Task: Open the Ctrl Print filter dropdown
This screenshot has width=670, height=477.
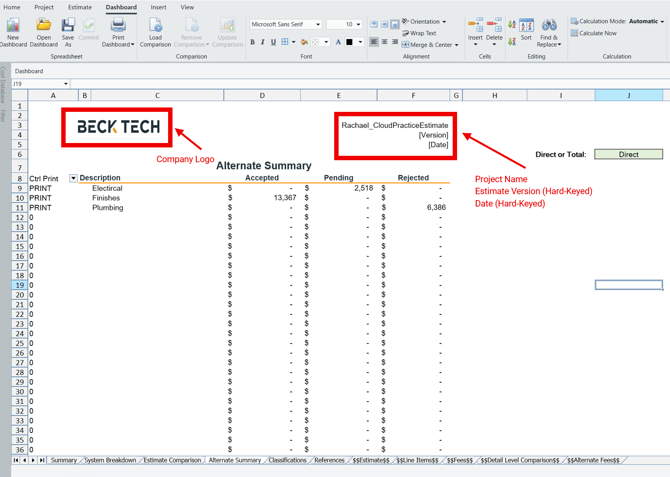Action: (x=73, y=178)
